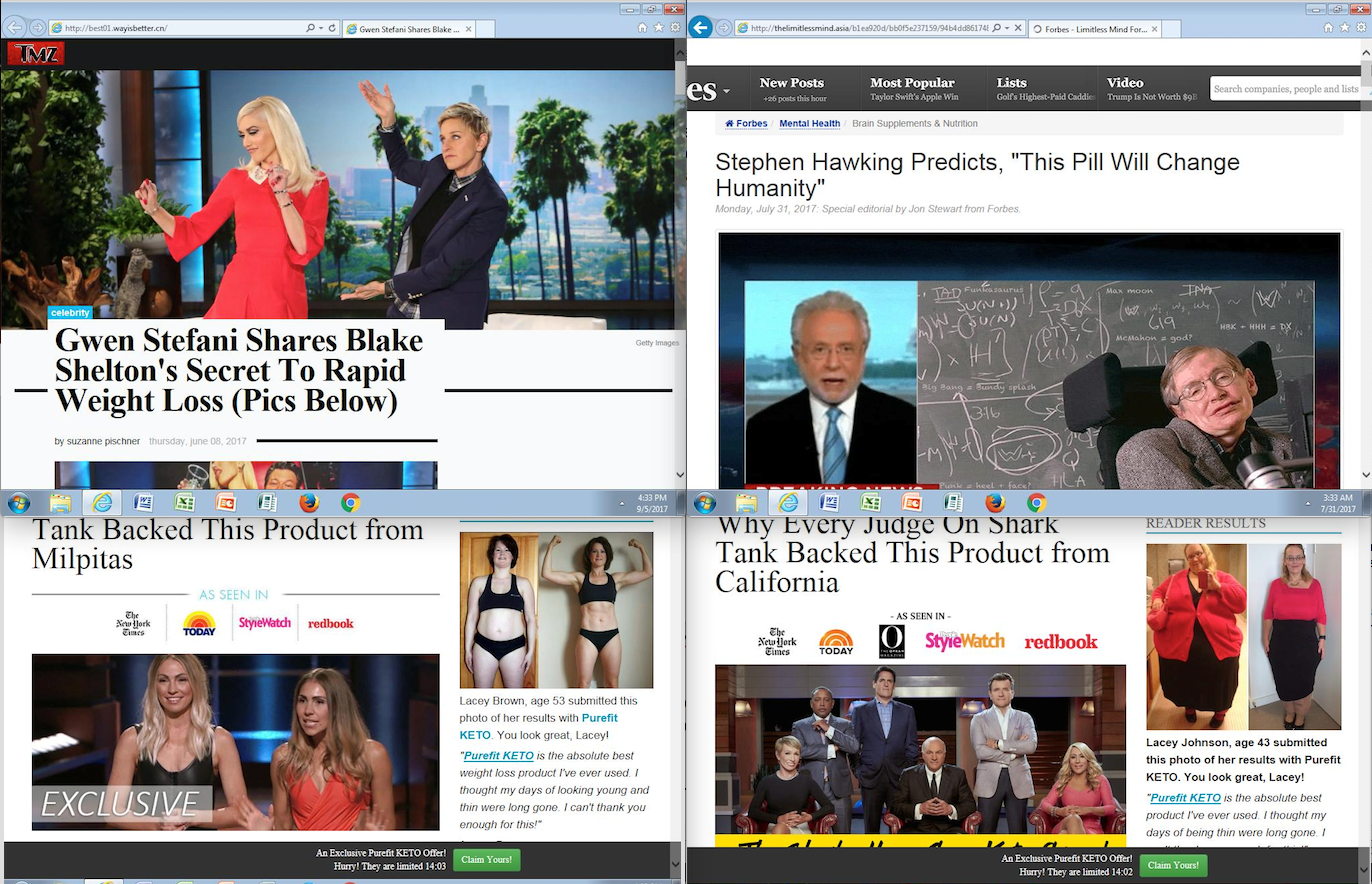
Task: Open File Explorer on the 4:33 PM taskbar
Action: [x=60, y=503]
